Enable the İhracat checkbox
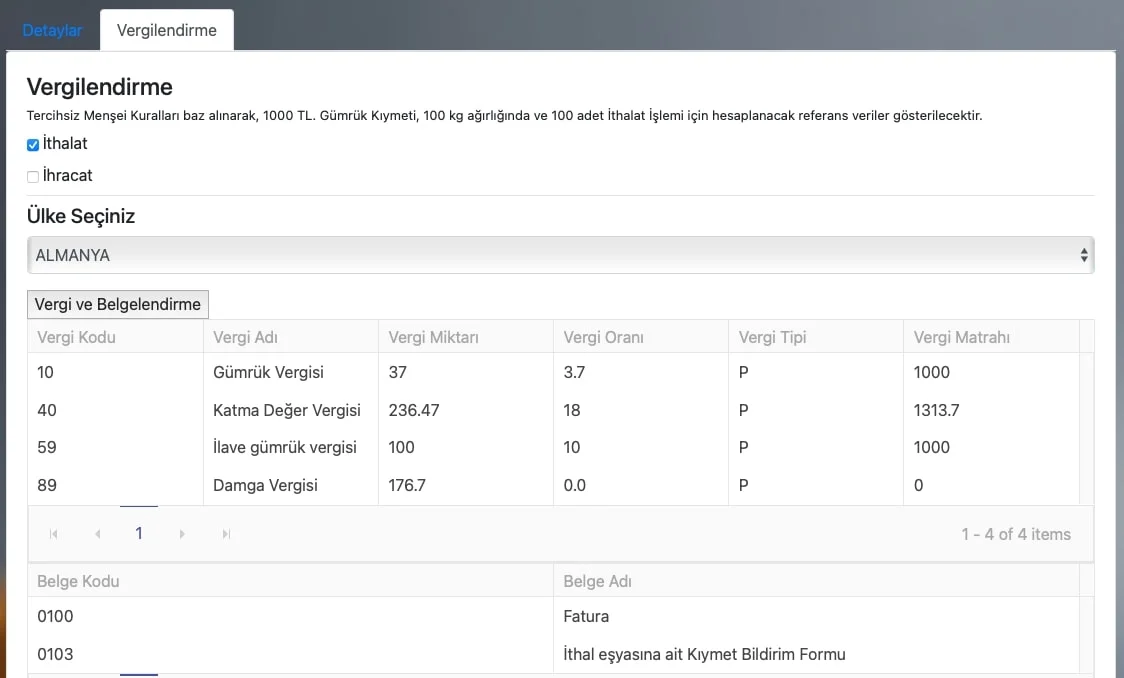The image size is (1124, 678). 33,177
